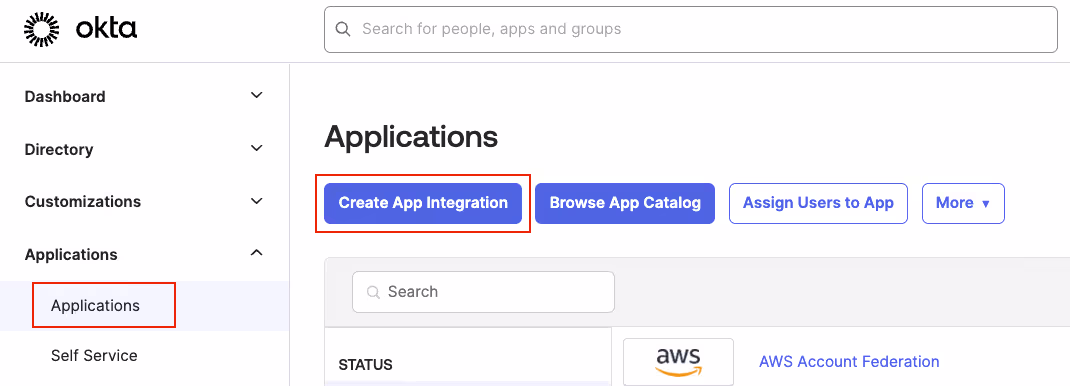Click the Okta sunburst logo icon
The width and height of the screenshot is (1070, 386).
pyautogui.click(x=42, y=29)
